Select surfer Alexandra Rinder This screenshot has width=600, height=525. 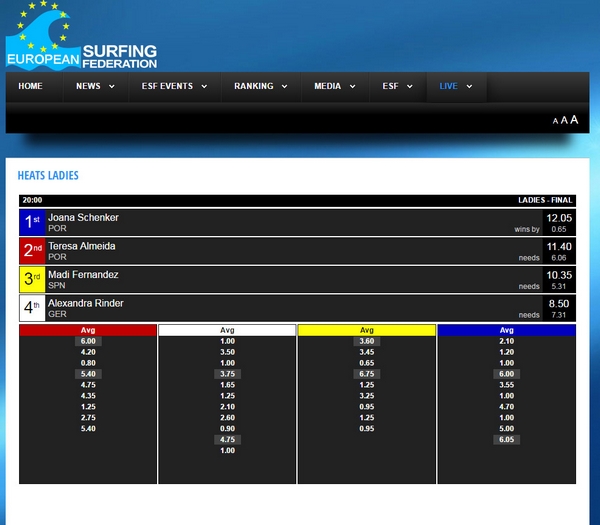pyautogui.click(x=86, y=303)
